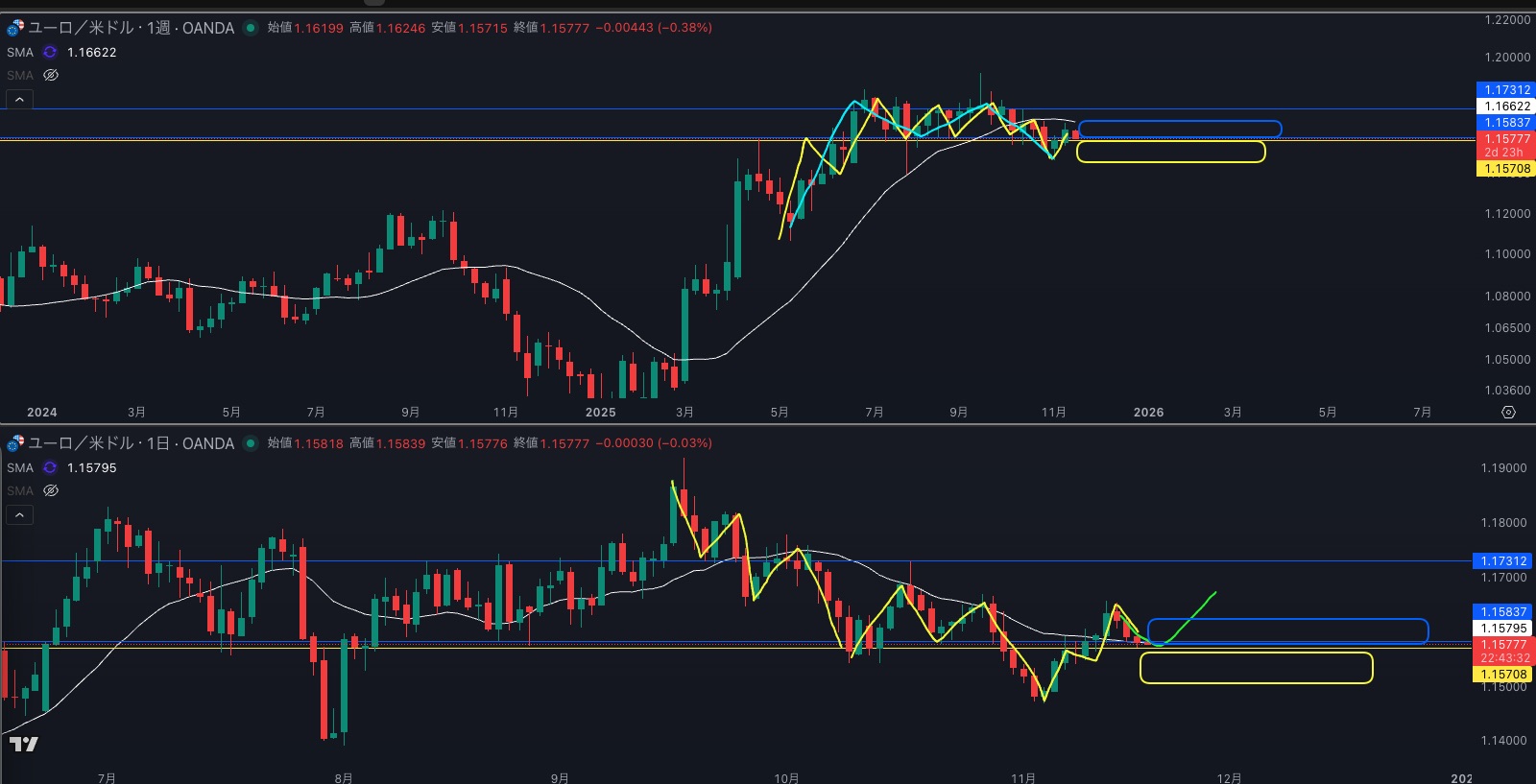Click EUR/USD flag icon on weekly chart
1536x784 pixels.
tap(15, 28)
